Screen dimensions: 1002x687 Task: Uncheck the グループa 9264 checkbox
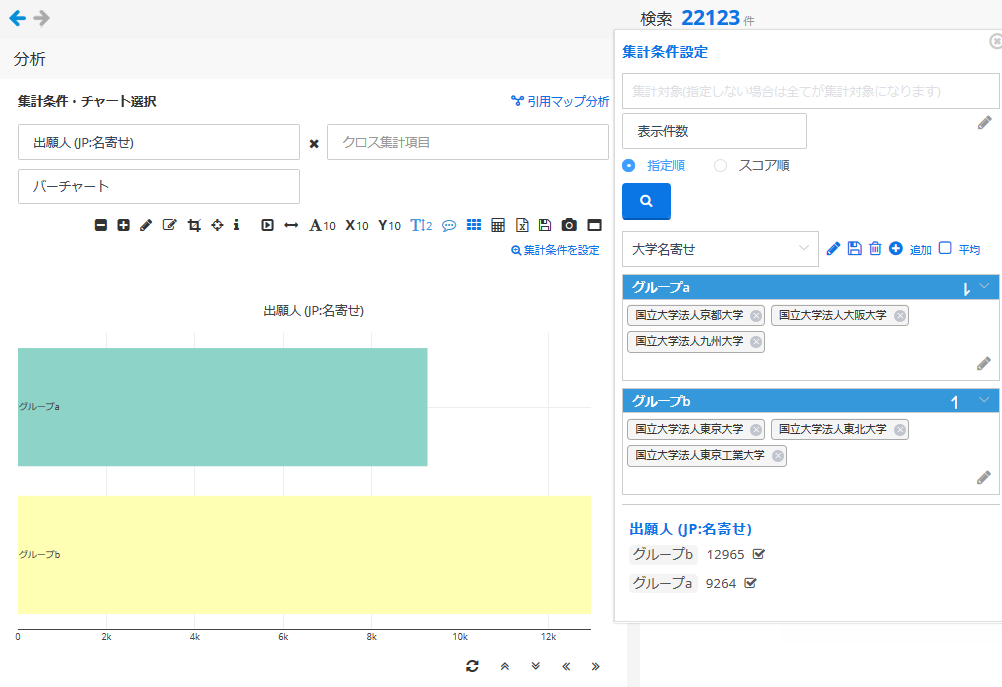click(751, 583)
